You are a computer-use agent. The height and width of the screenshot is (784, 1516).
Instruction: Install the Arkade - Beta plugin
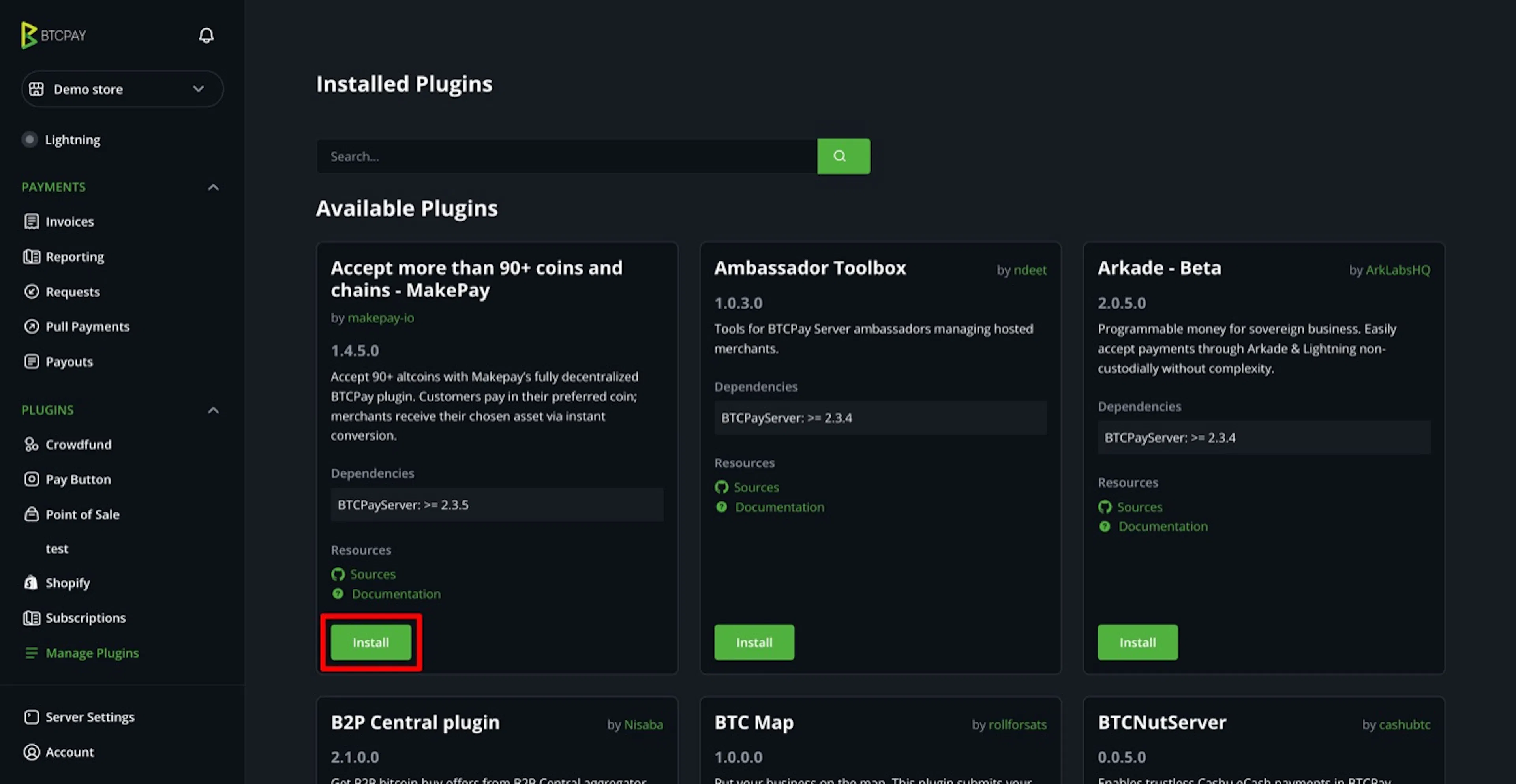1137,642
